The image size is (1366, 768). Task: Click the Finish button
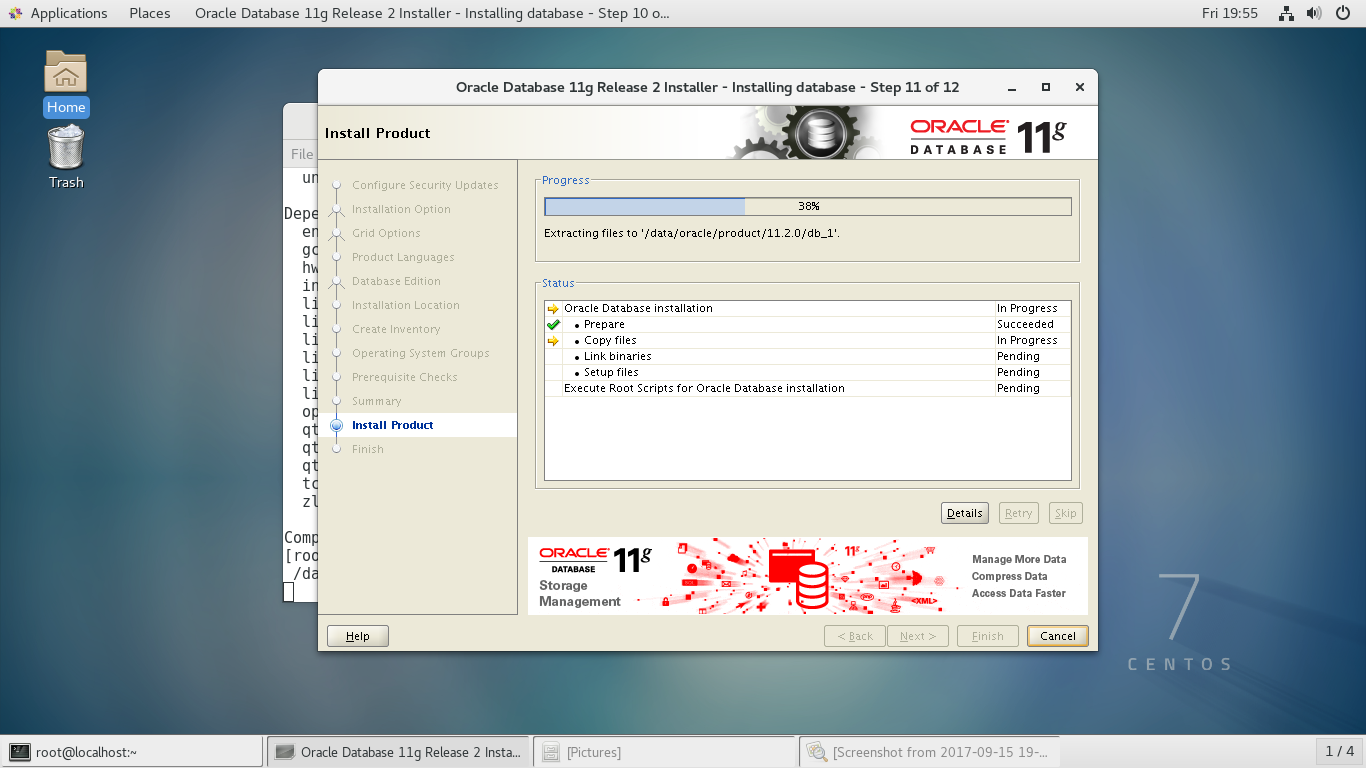[x=988, y=636]
